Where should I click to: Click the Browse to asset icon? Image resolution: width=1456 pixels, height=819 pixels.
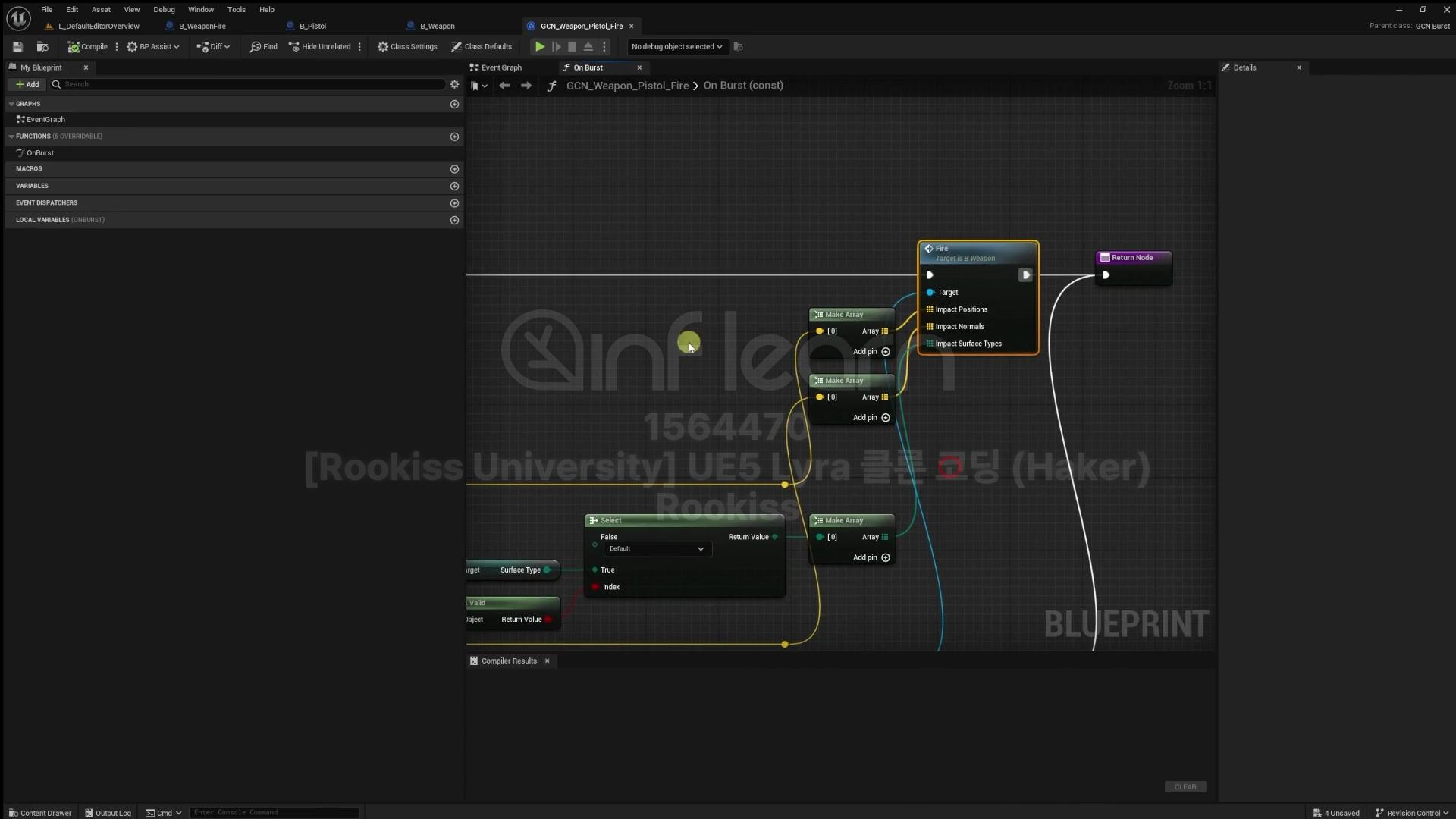[x=42, y=47]
